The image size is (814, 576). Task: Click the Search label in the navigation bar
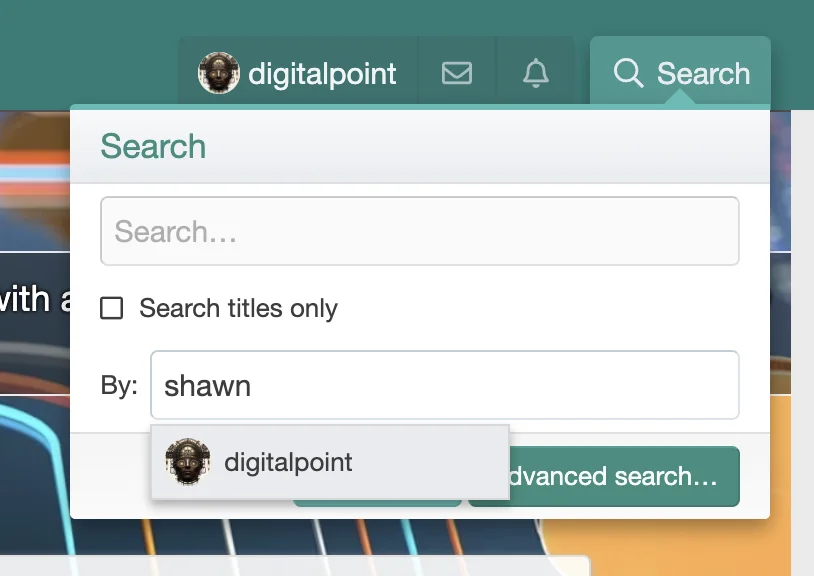(x=703, y=73)
